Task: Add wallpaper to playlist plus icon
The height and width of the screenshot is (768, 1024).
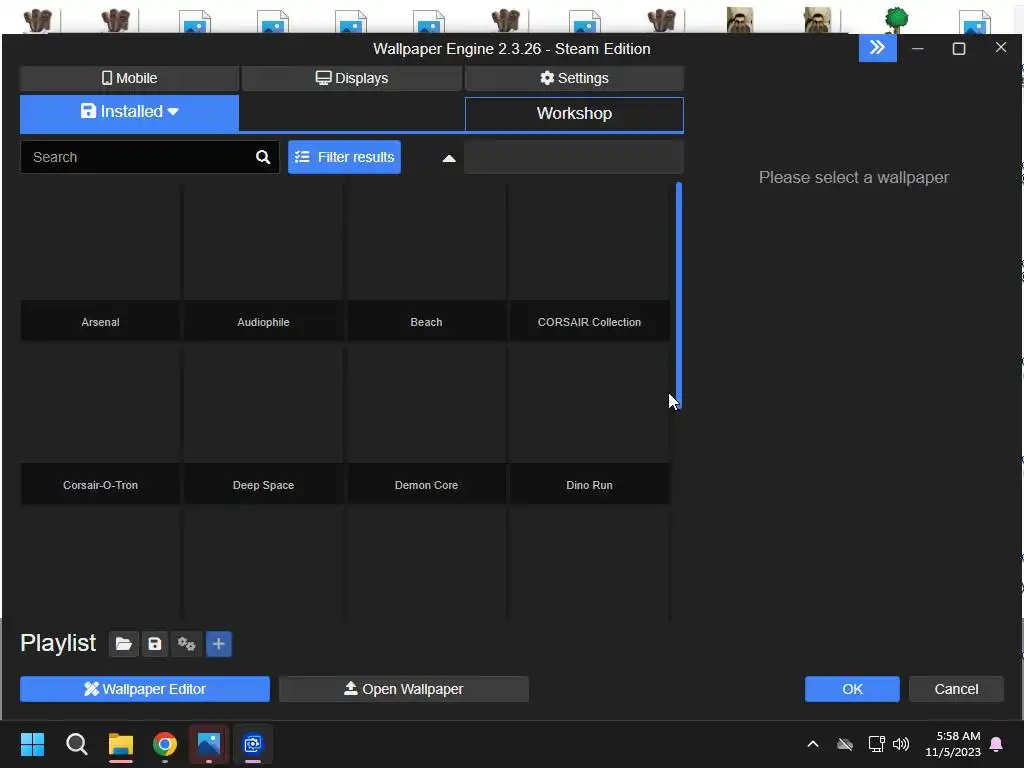Action: (219, 644)
